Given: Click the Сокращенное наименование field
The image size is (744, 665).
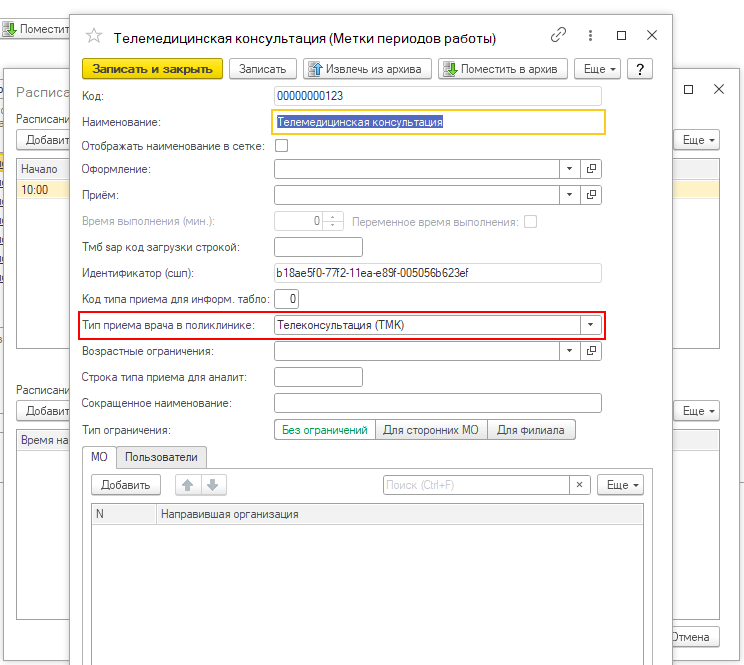Looking at the screenshot, I should (438, 403).
